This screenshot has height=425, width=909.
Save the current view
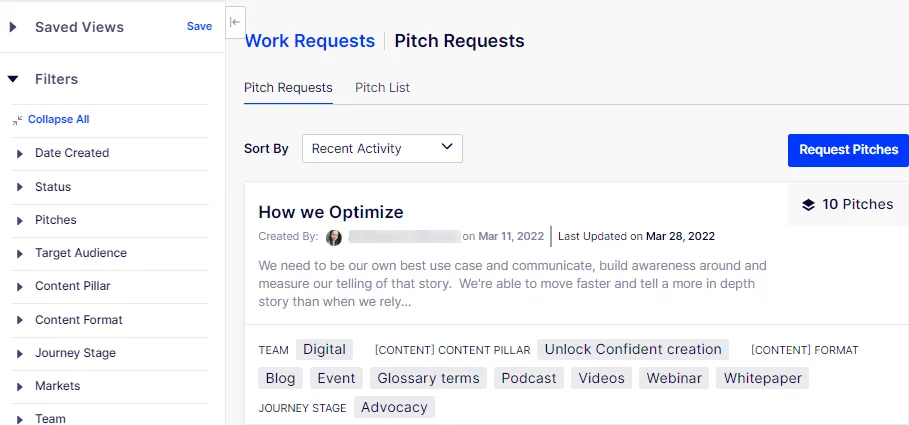(x=199, y=26)
